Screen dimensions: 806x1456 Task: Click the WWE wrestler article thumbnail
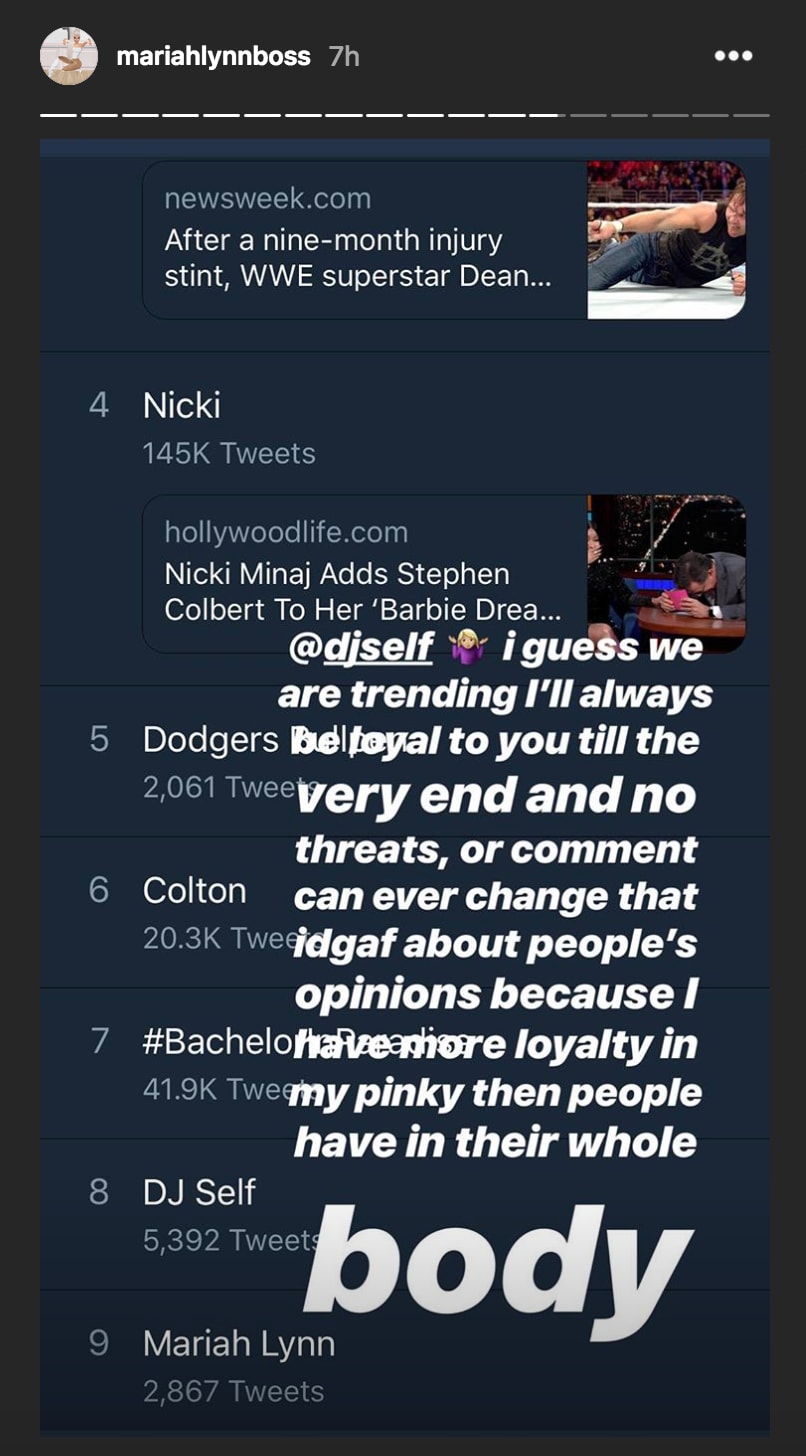click(x=666, y=240)
